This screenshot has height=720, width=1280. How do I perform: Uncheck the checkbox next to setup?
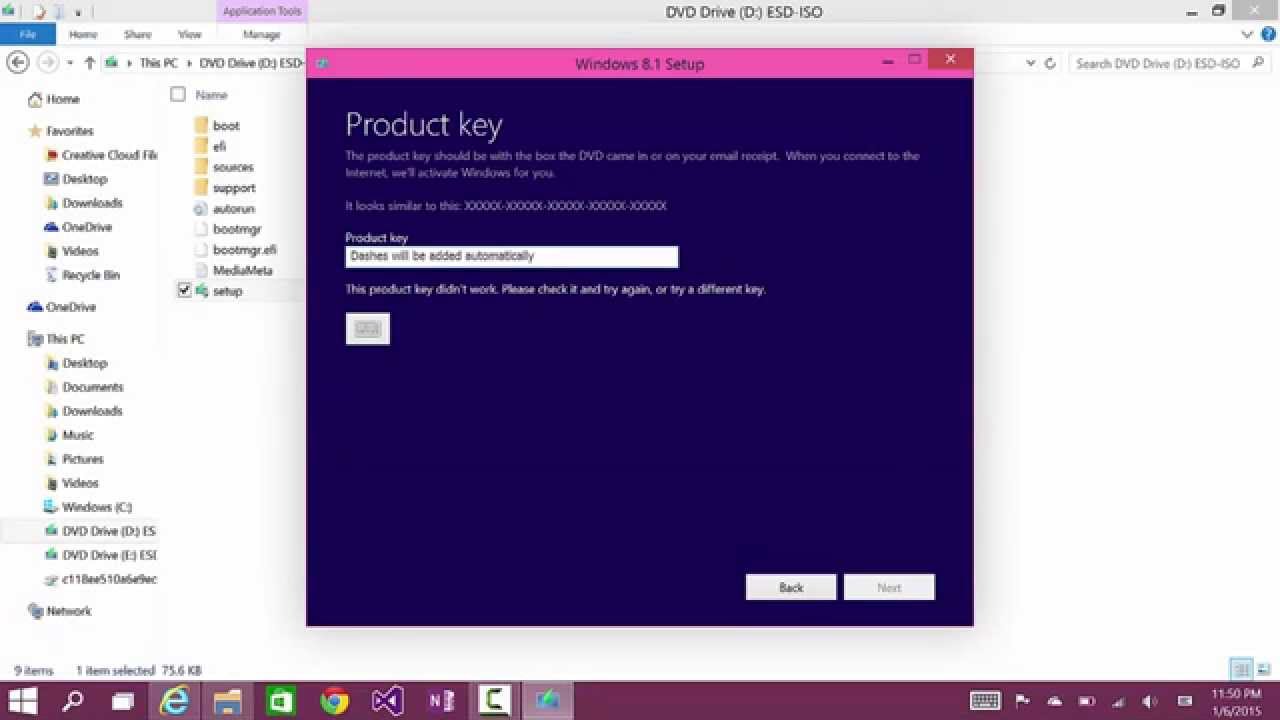tap(184, 290)
